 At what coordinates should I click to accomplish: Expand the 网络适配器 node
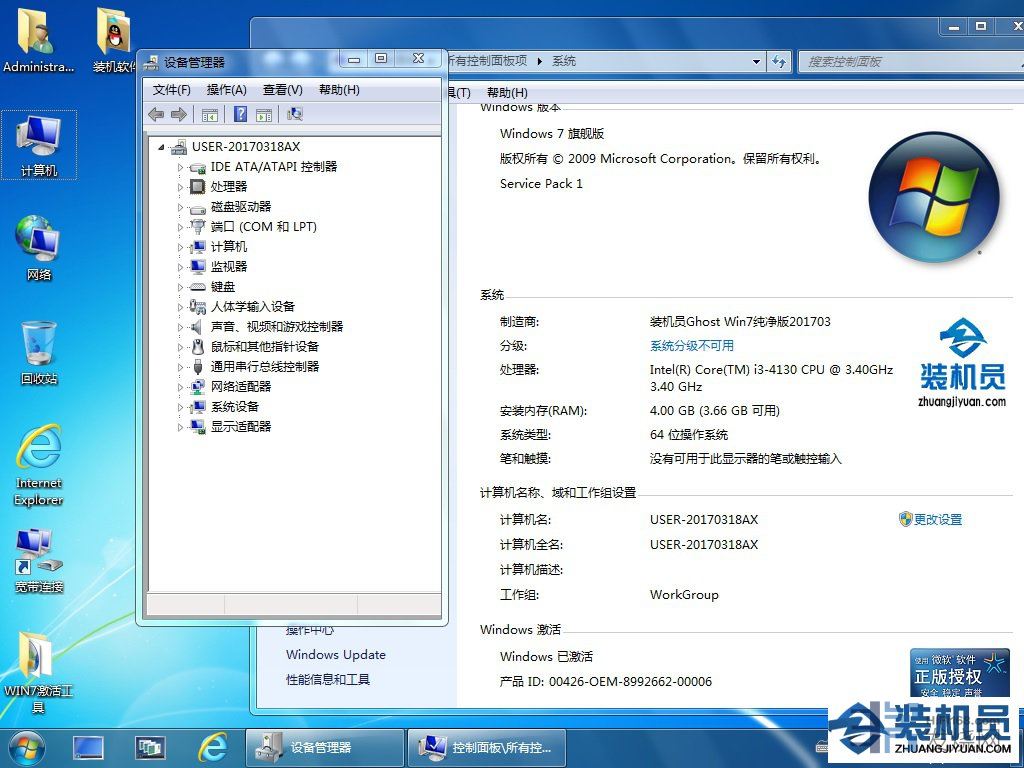[181, 387]
